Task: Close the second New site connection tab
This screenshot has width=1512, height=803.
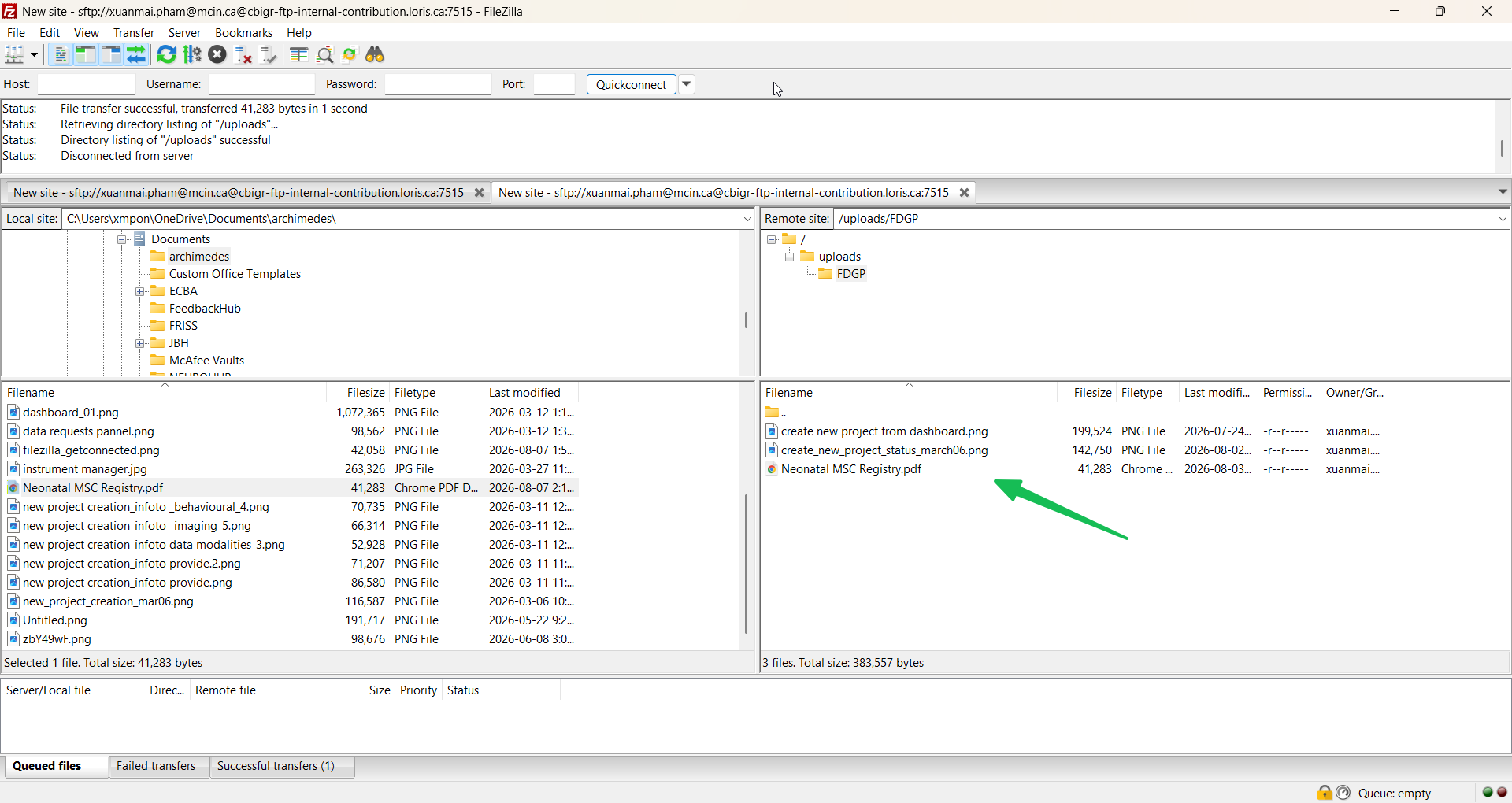Action: coord(964,193)
